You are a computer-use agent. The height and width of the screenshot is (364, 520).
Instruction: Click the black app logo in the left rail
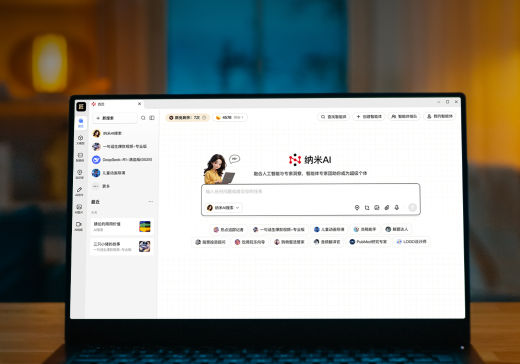(x=81, y=107)
